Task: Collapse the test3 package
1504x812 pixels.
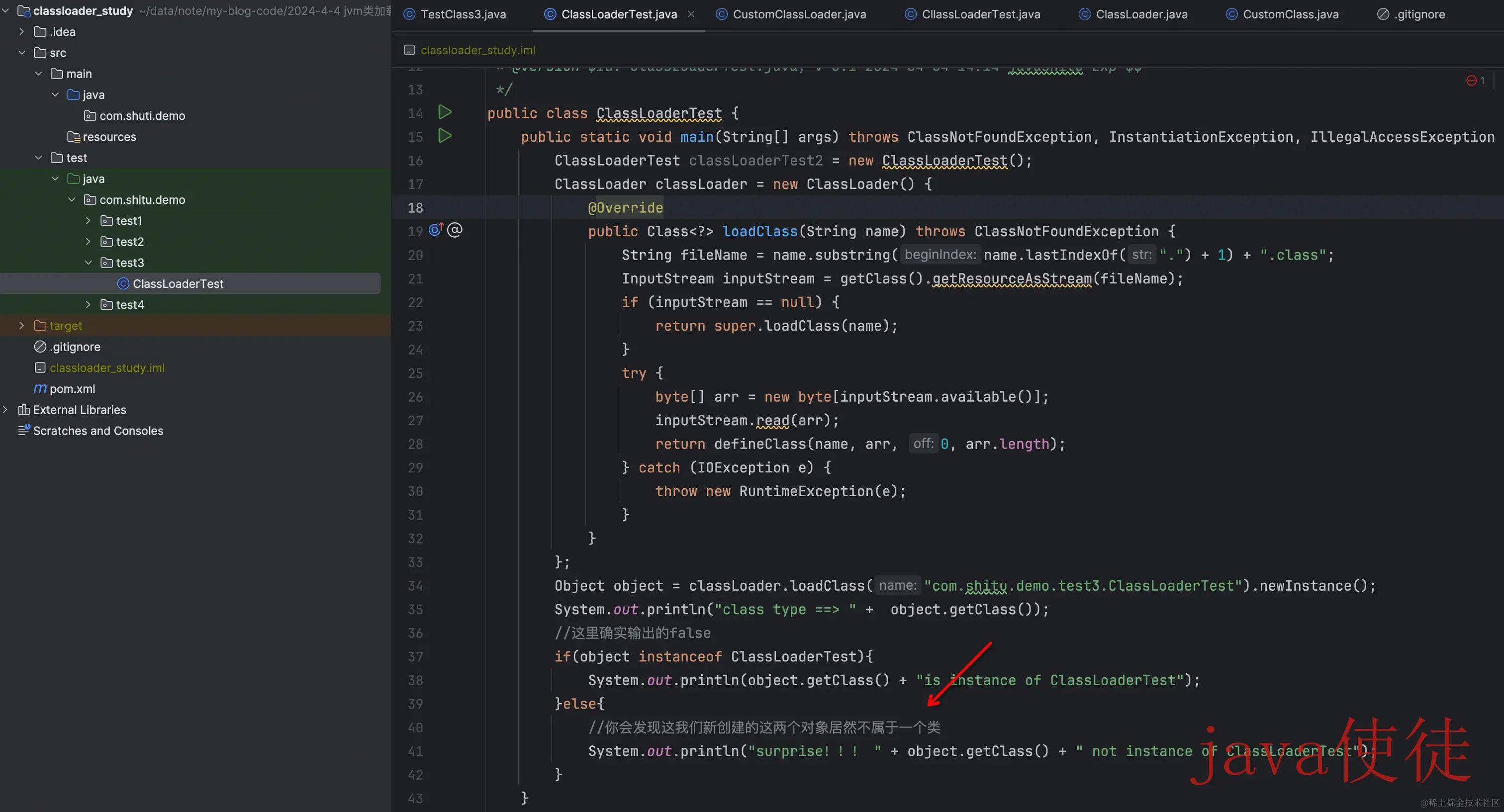Action: [88, 263]
